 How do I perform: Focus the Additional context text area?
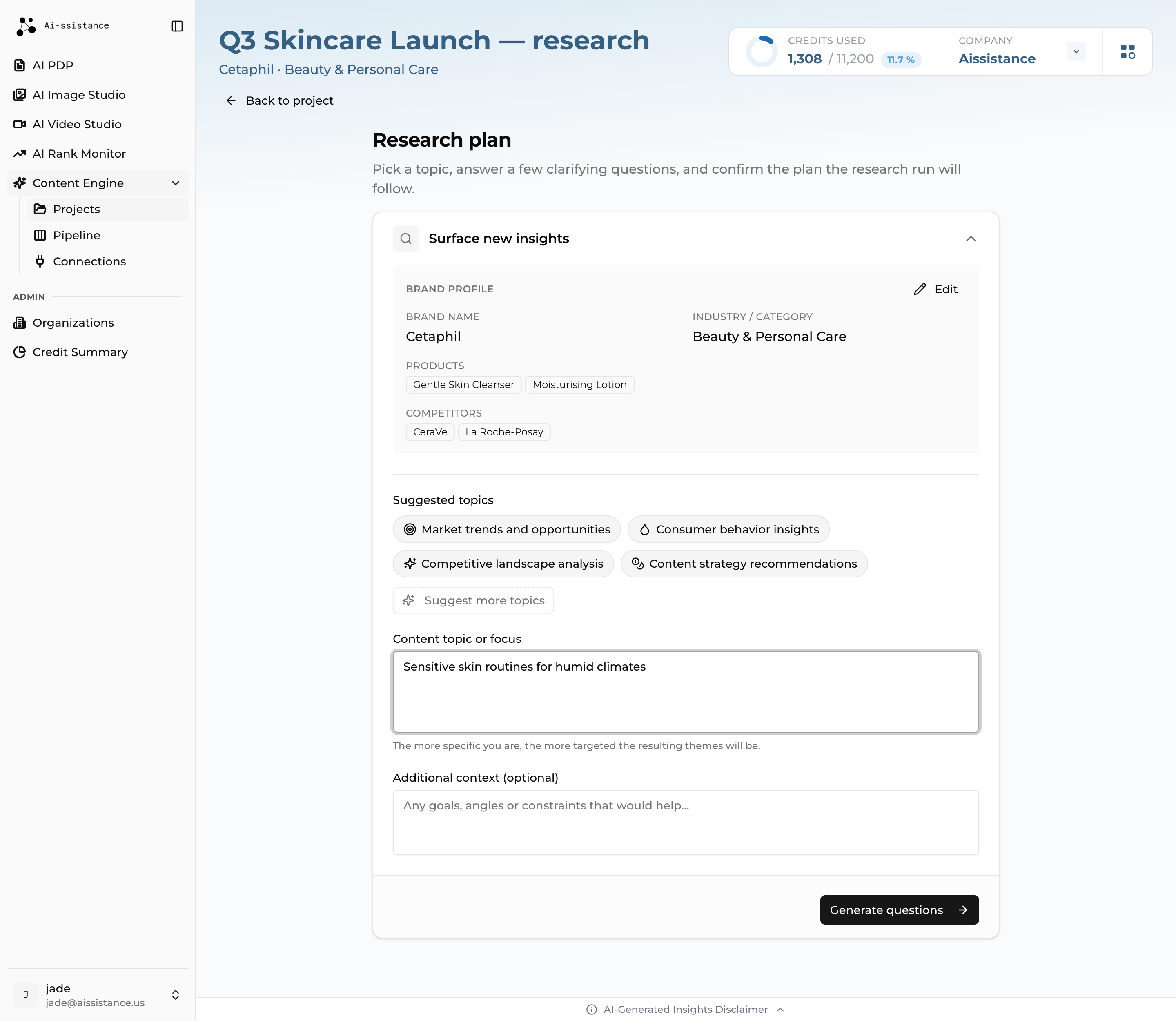(686, 822)
